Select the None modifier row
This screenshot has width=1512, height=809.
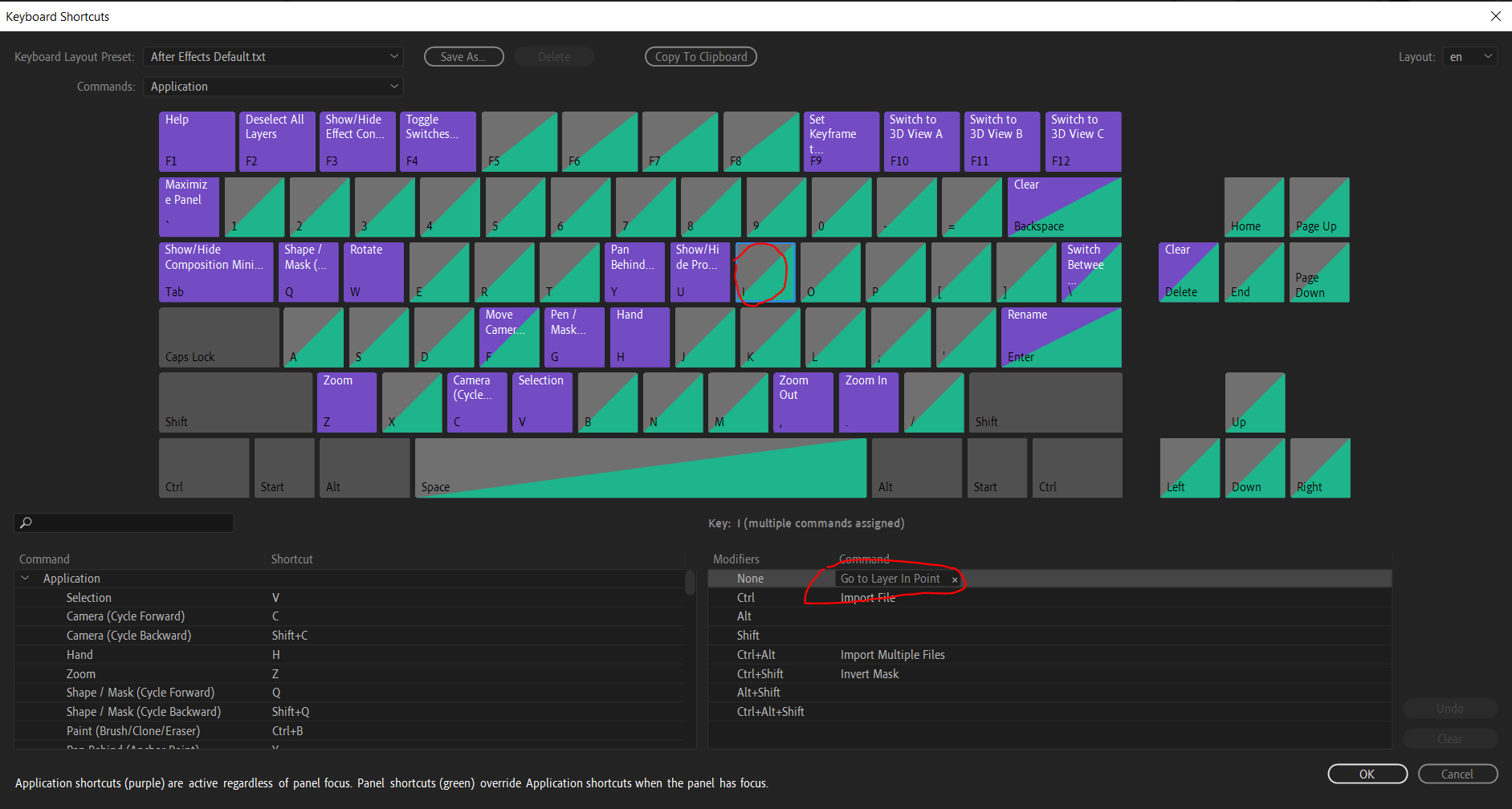[1049, 579]
